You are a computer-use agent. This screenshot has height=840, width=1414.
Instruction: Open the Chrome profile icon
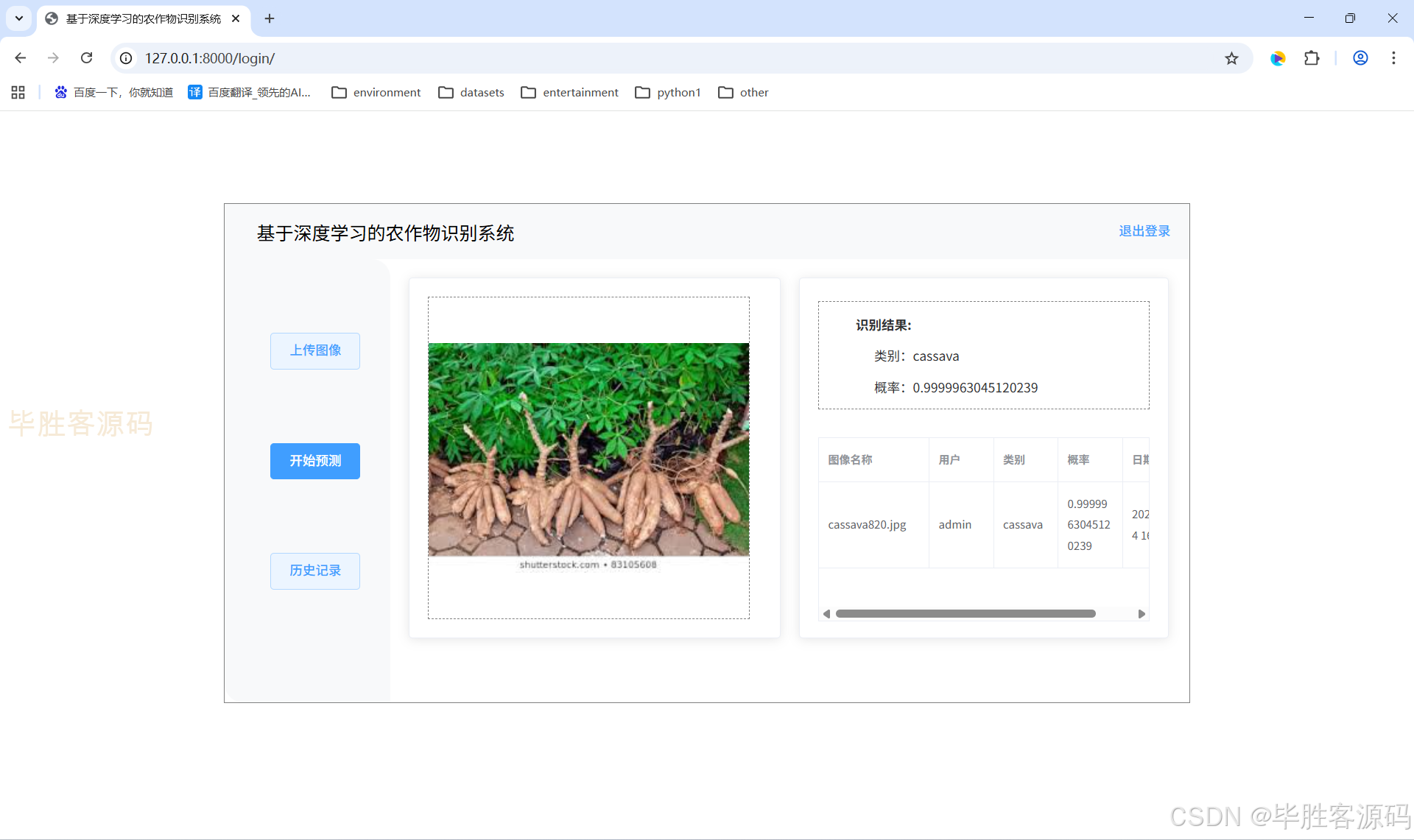coord(1360,58)
